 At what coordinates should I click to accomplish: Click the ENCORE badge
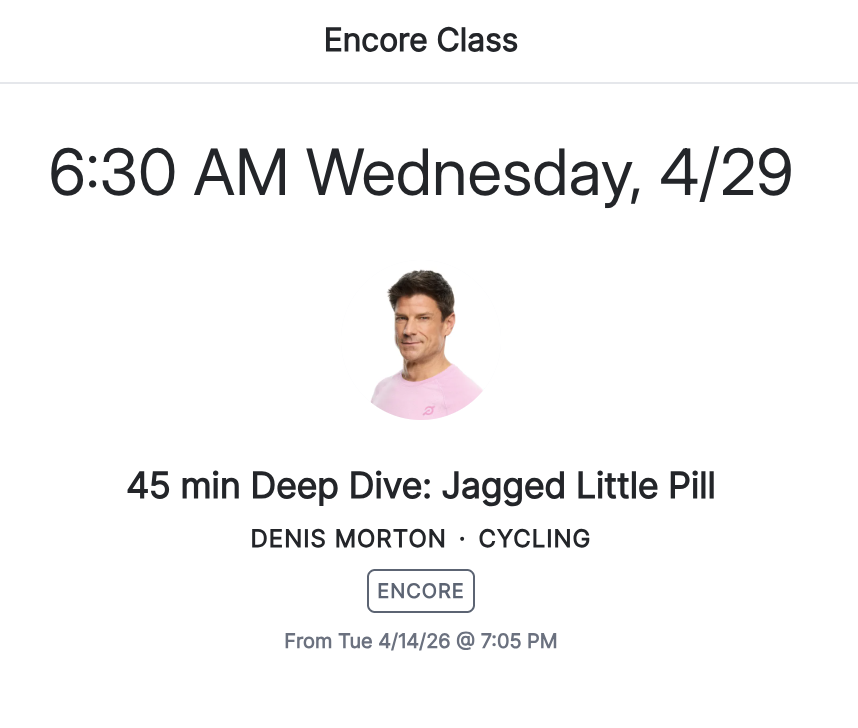421,591
